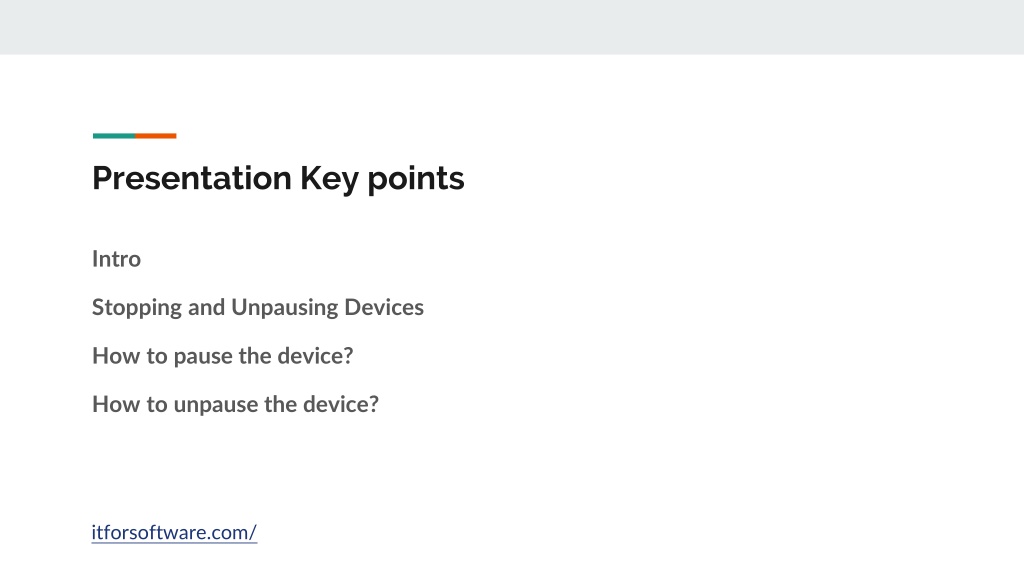This screenshot has height=576, width=1024.
Task: Click the word Presentation in the title
Action: tap(192, 178)
